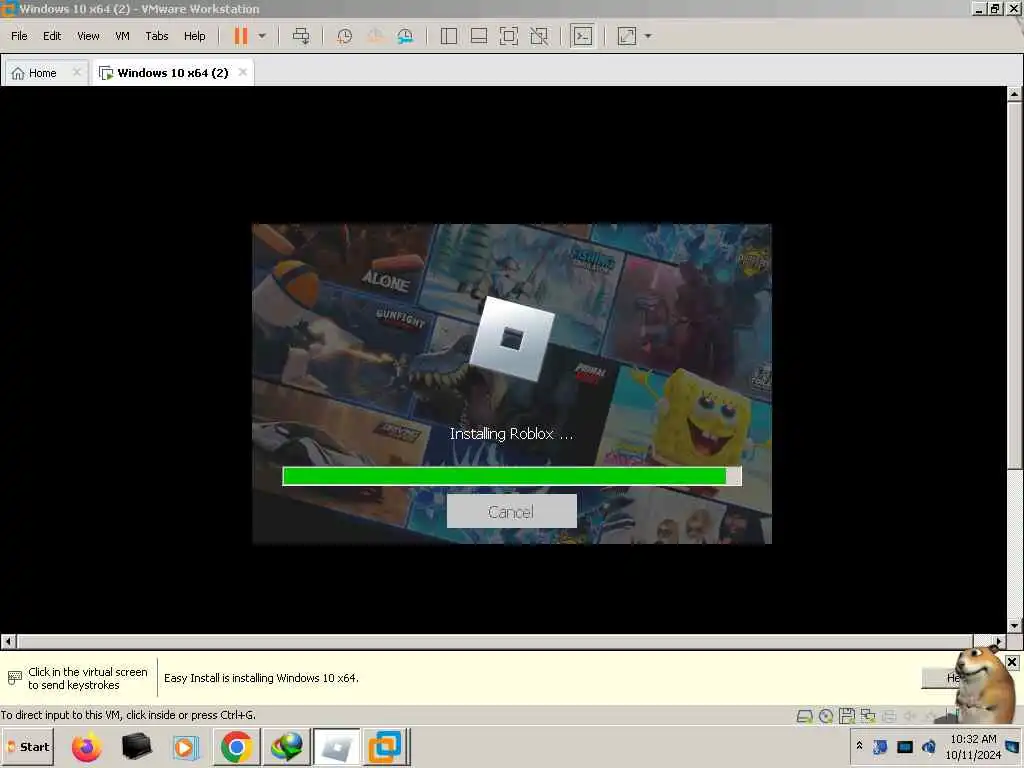Viewport: 1024px width, 768px height.
Task: Open the File menu
Action: coord(19,36)
